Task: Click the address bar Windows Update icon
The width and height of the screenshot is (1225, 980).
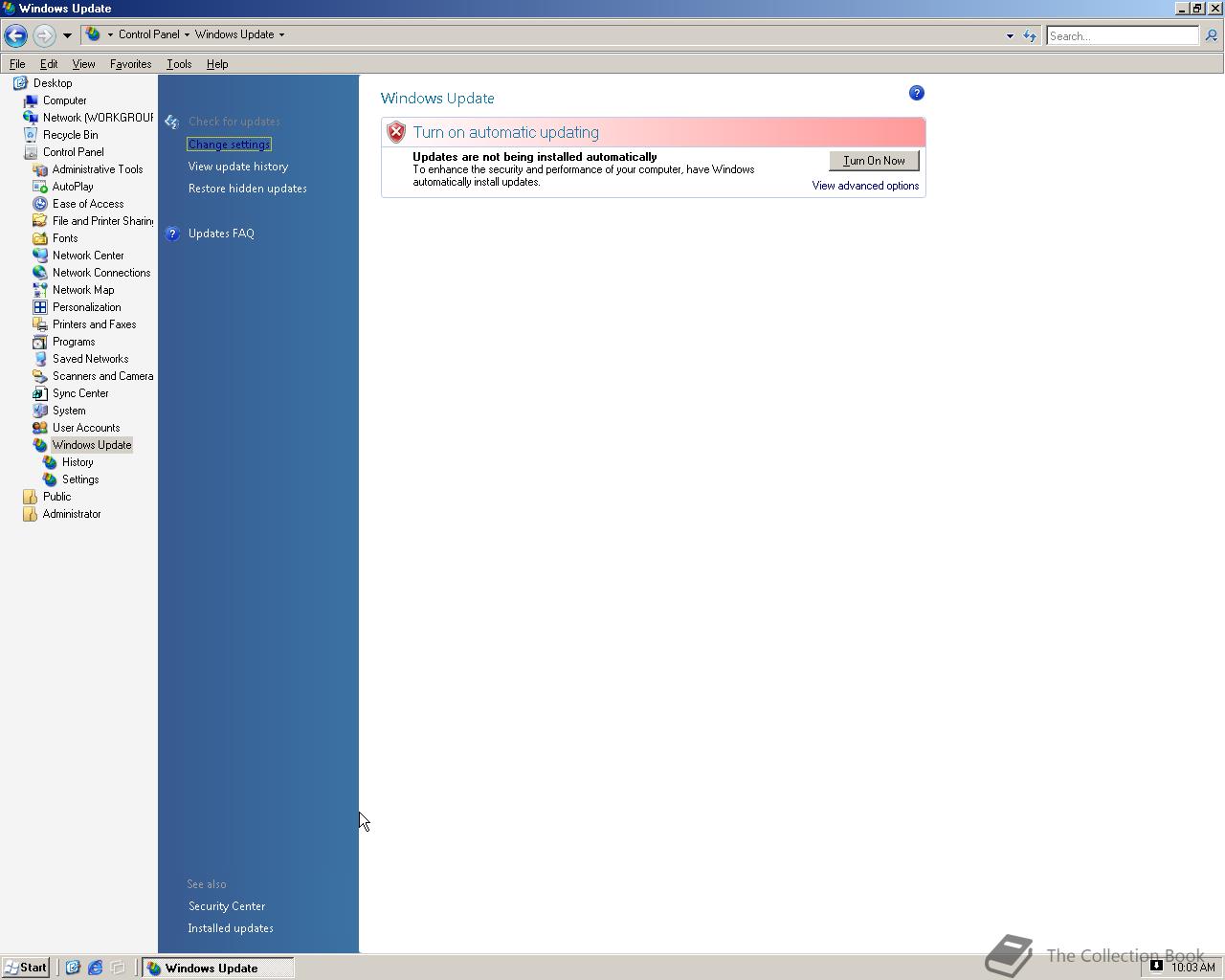Action: 93,34
